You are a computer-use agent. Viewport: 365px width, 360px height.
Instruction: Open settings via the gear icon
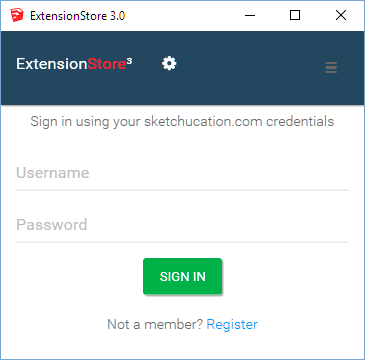169,63
